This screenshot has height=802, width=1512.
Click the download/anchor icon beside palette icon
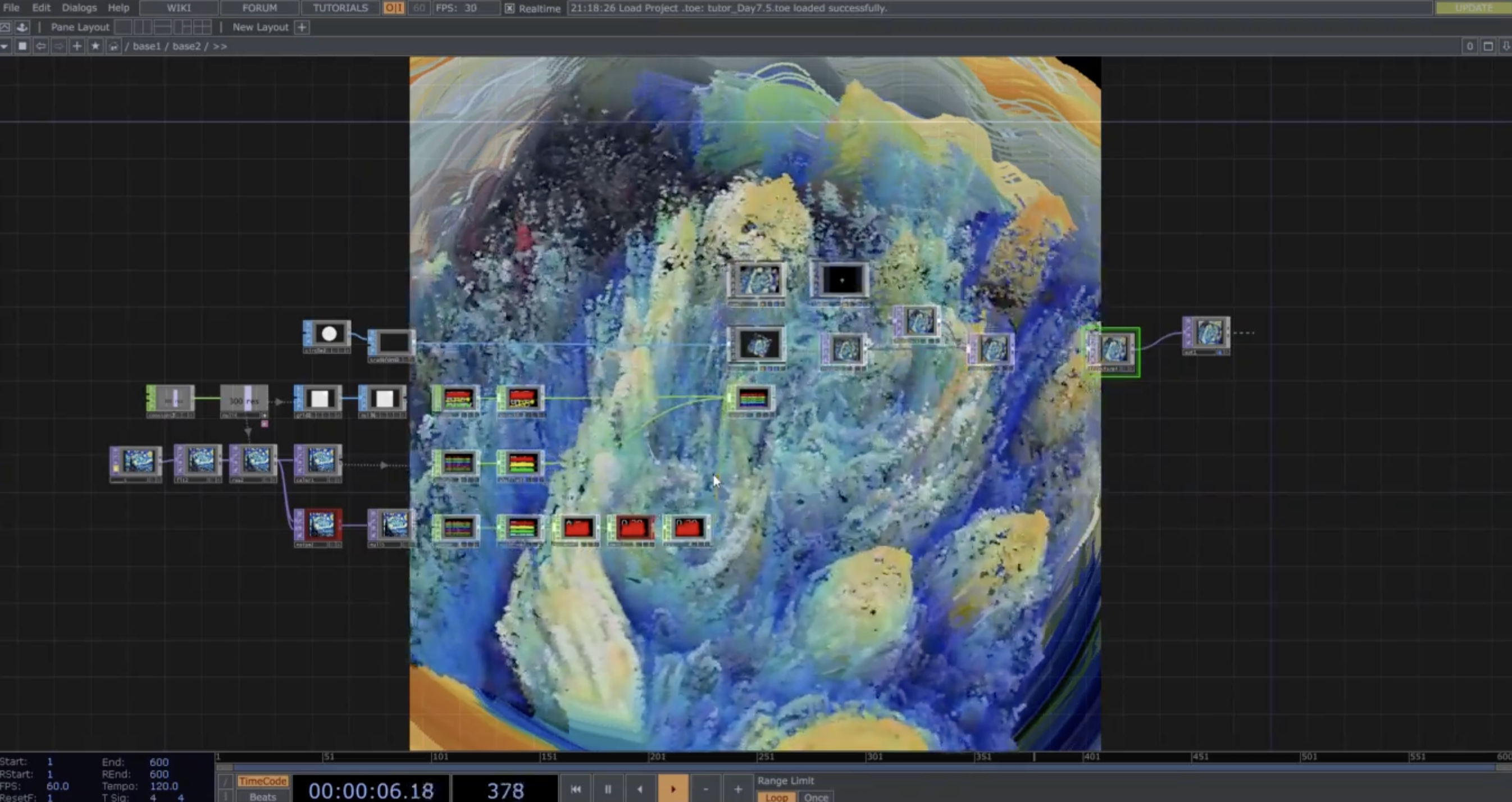coord(22,27)
